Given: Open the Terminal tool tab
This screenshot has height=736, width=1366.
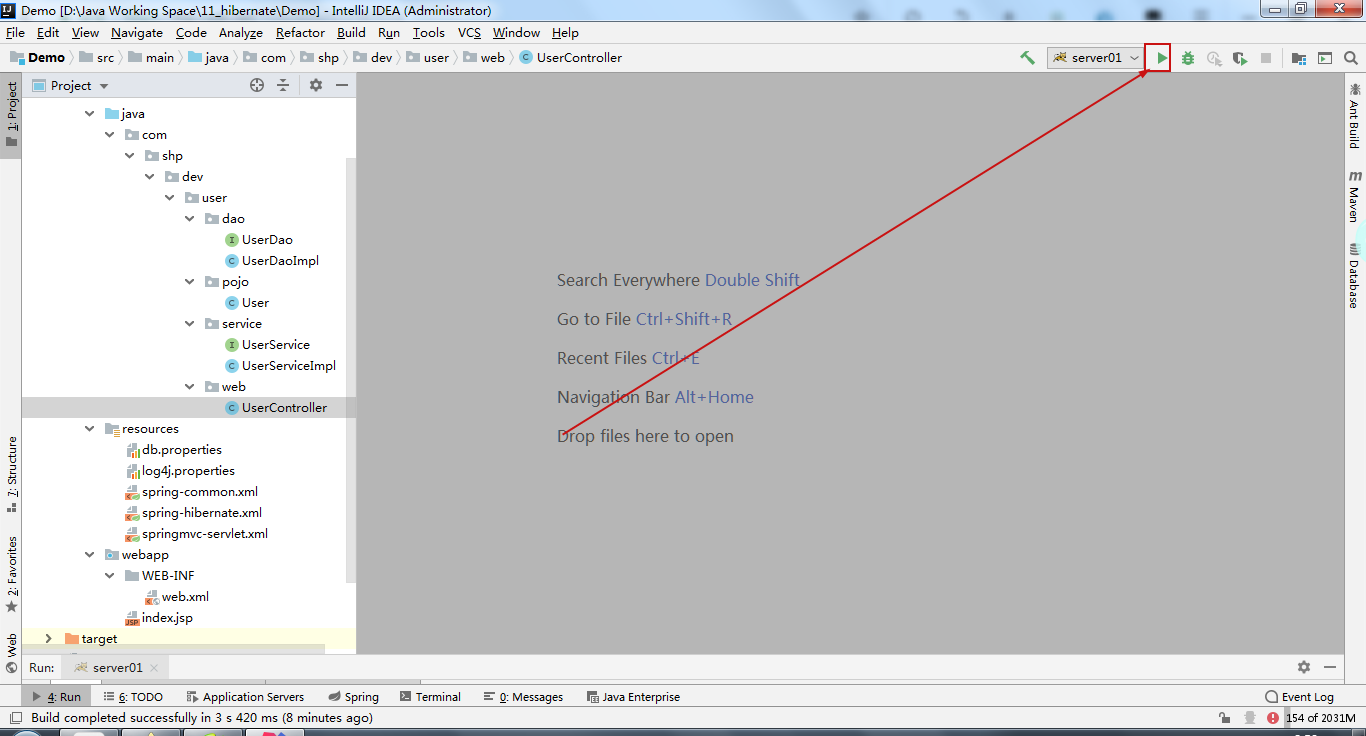Looking at the screenshot, I should 430,697.
